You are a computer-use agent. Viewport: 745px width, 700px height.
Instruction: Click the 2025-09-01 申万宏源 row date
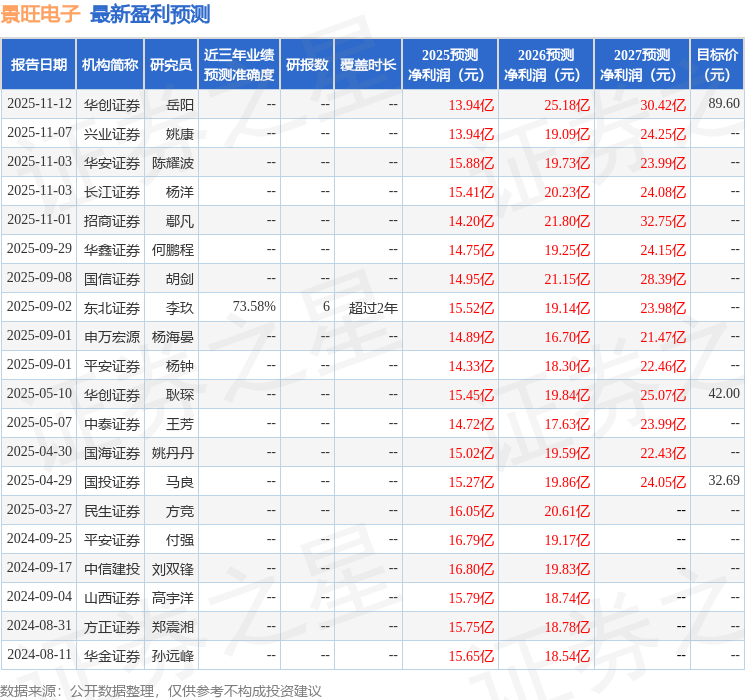tap(39, 336)
